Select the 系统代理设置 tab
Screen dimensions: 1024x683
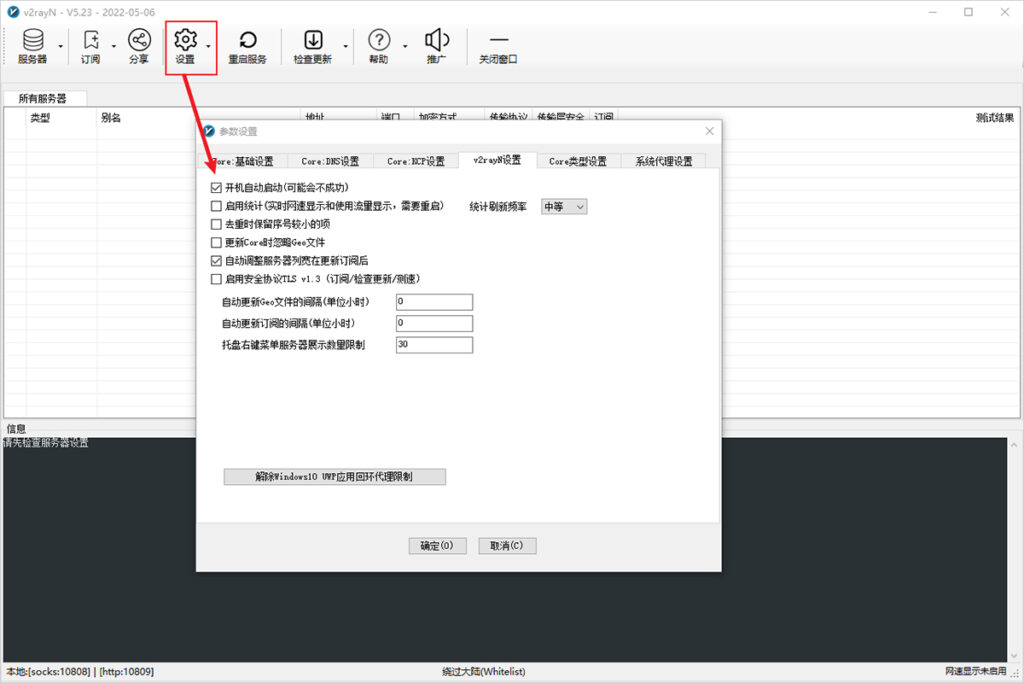(x=666, y=160)
